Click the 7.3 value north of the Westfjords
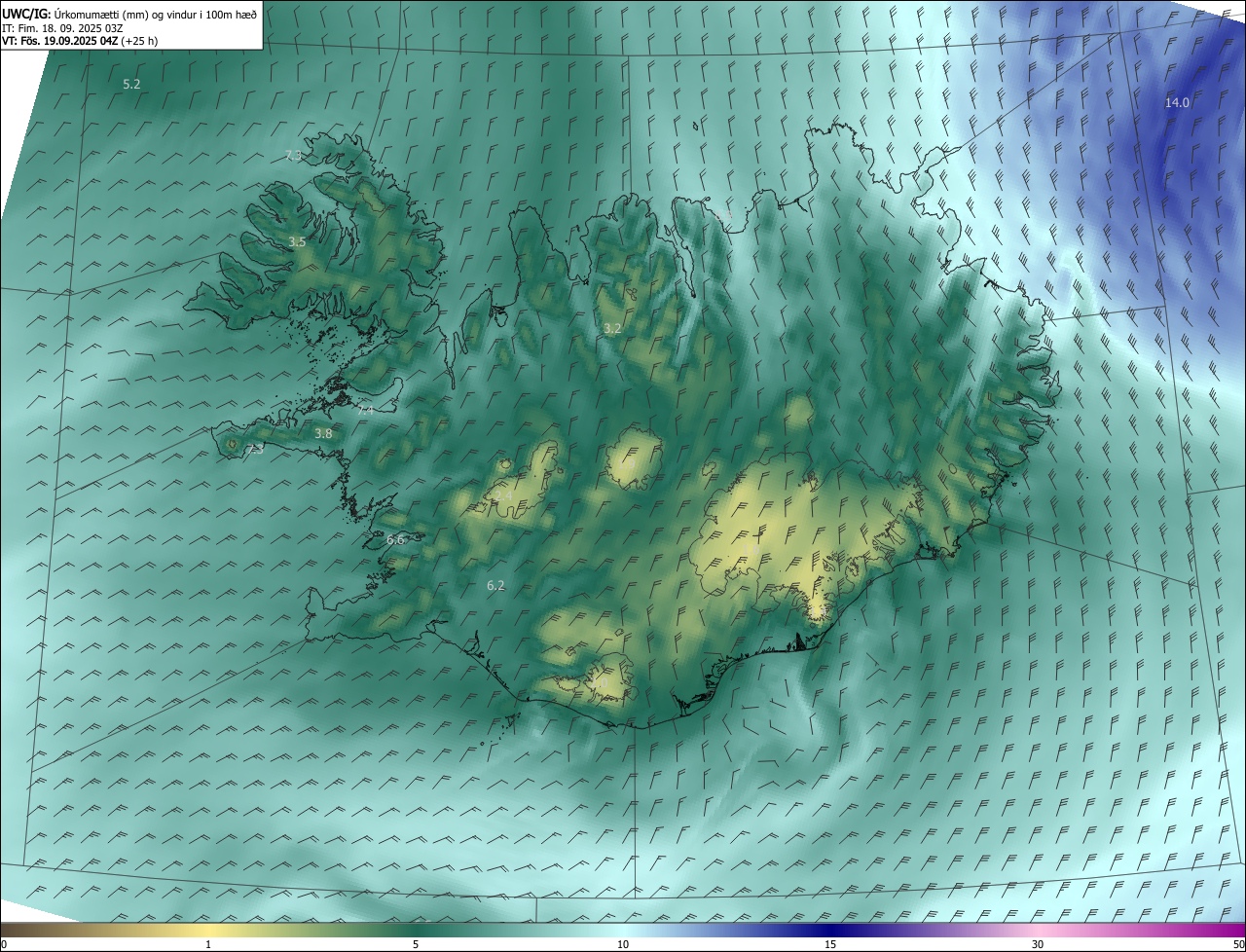The width and height of the screenshot is (1246, 952). click(294, 156)
